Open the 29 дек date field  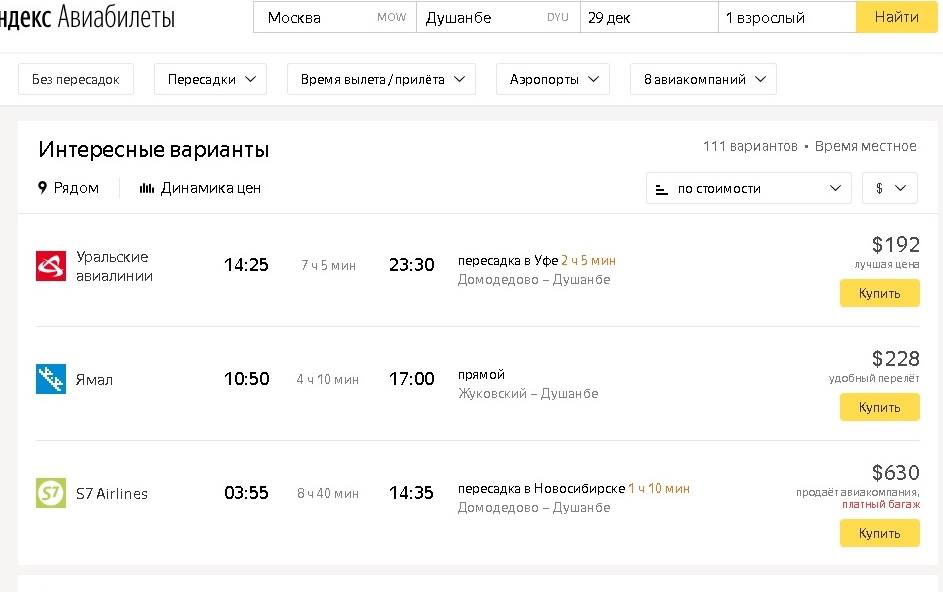(648, 18)
